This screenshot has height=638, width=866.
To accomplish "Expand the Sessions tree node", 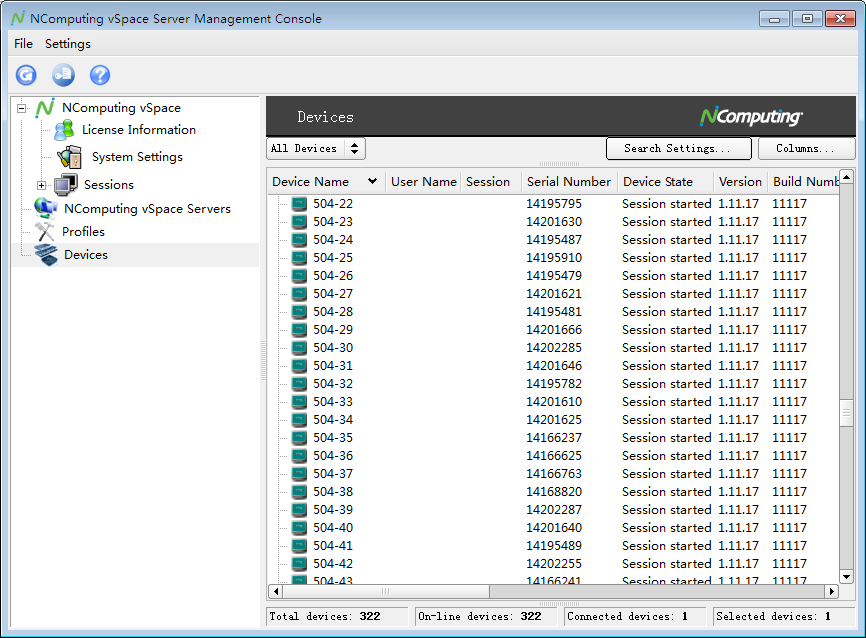I will 41,185.
